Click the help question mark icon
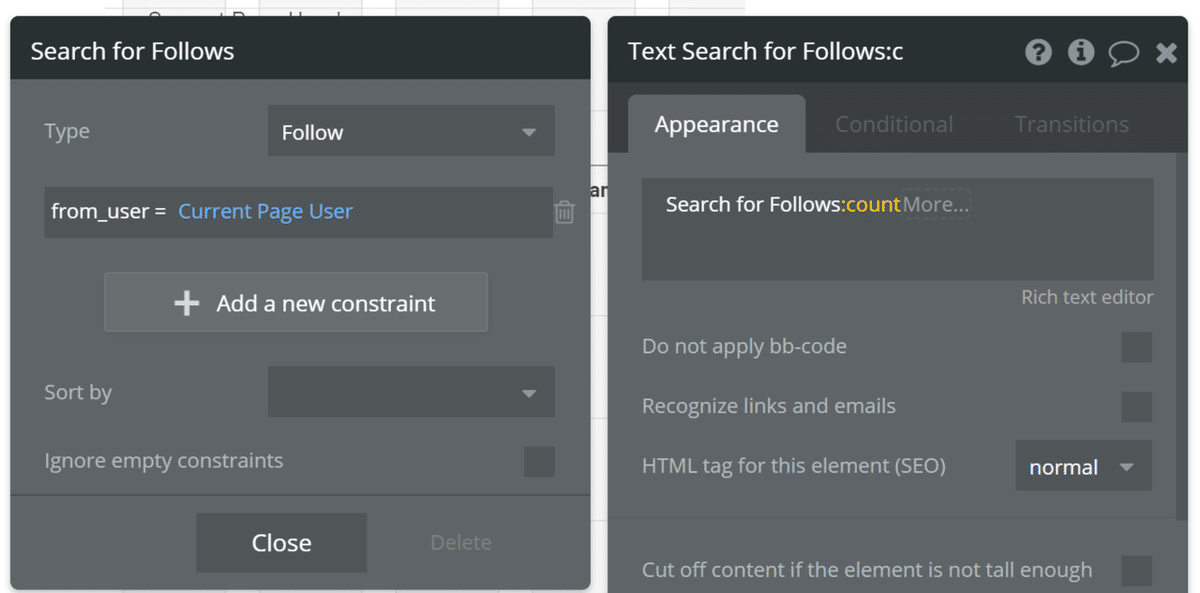This screenshot has height=593, width=1200. click(x=1039, y=52)
